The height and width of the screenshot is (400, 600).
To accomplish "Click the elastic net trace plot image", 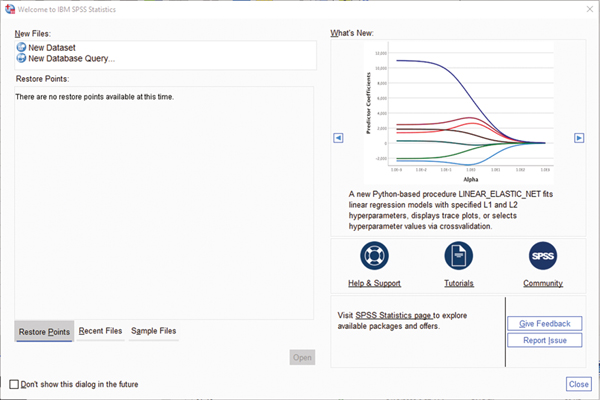I will [x=458, y=113].
